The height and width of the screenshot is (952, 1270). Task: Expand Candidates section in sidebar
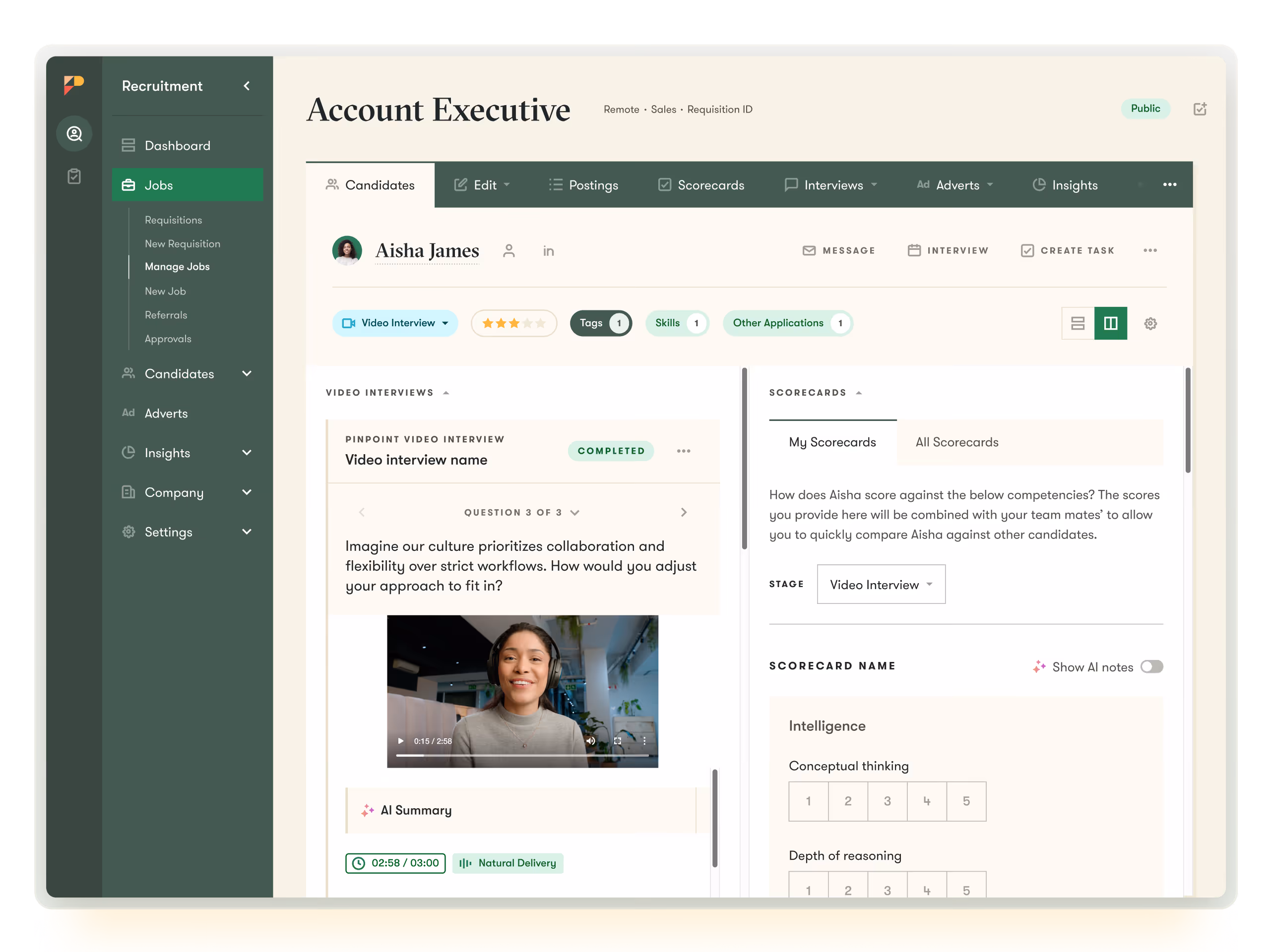click(x=247, y=373)
